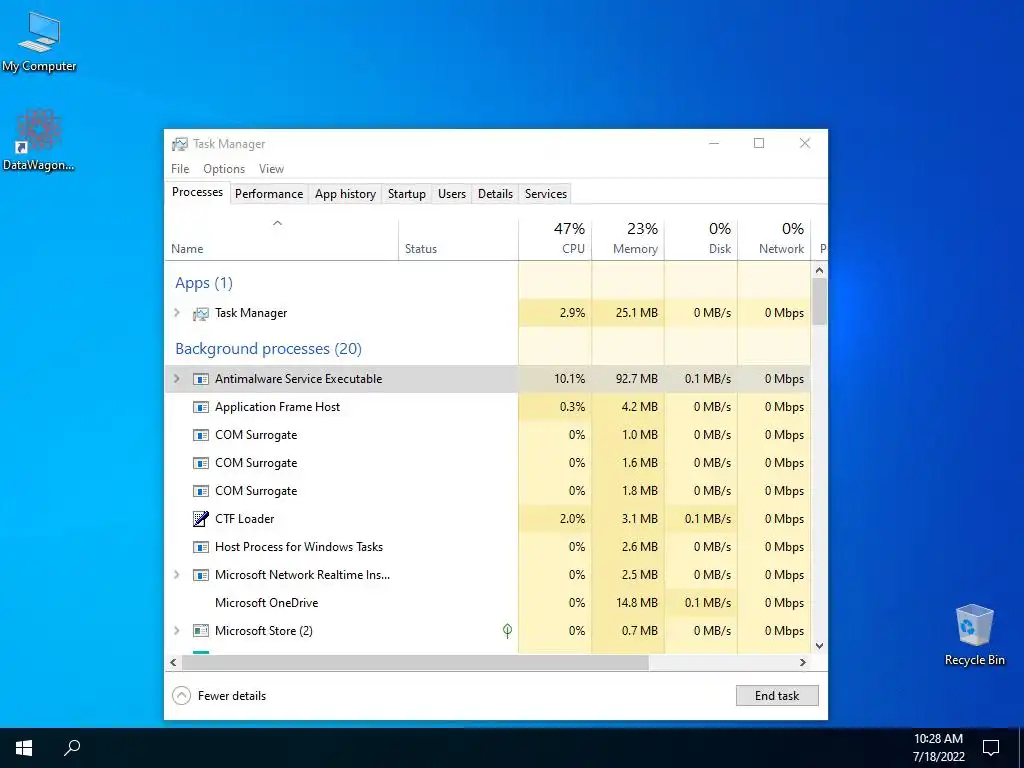1024x768 pixels.
Task: Switch to the Startup tab
Action: click(x=406, y=194)
